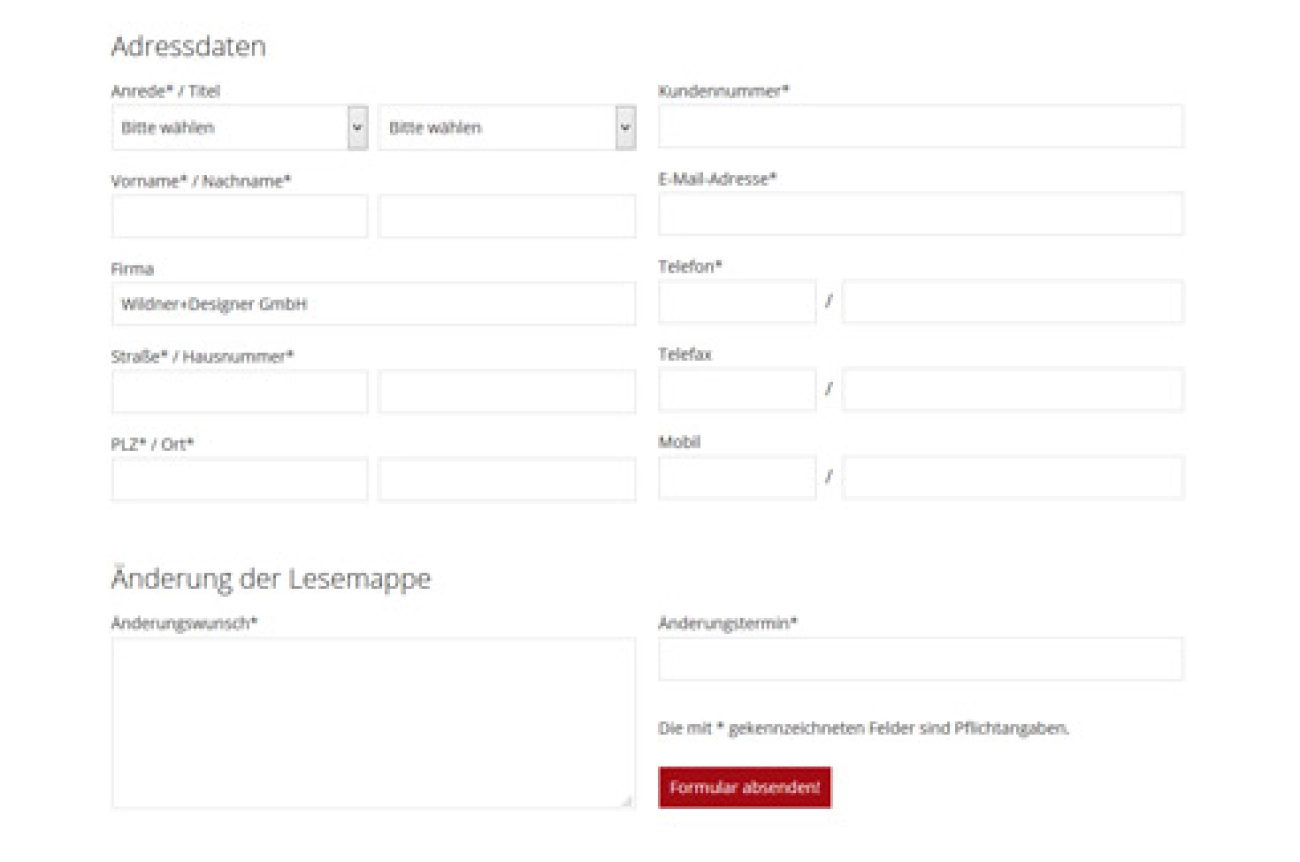Click the Firma field with Wildner+Designer GmbH
Image resolution: width=1300 pixels, height=862 pixels.
pyautogui.click(x=373, y=304)
